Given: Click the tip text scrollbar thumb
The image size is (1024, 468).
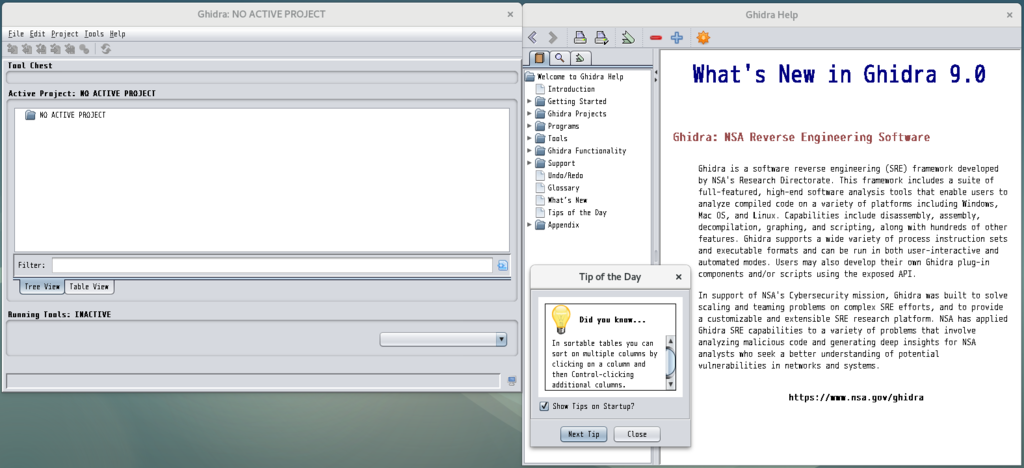Looking at the screenshot, I should [x=670, y=362].
